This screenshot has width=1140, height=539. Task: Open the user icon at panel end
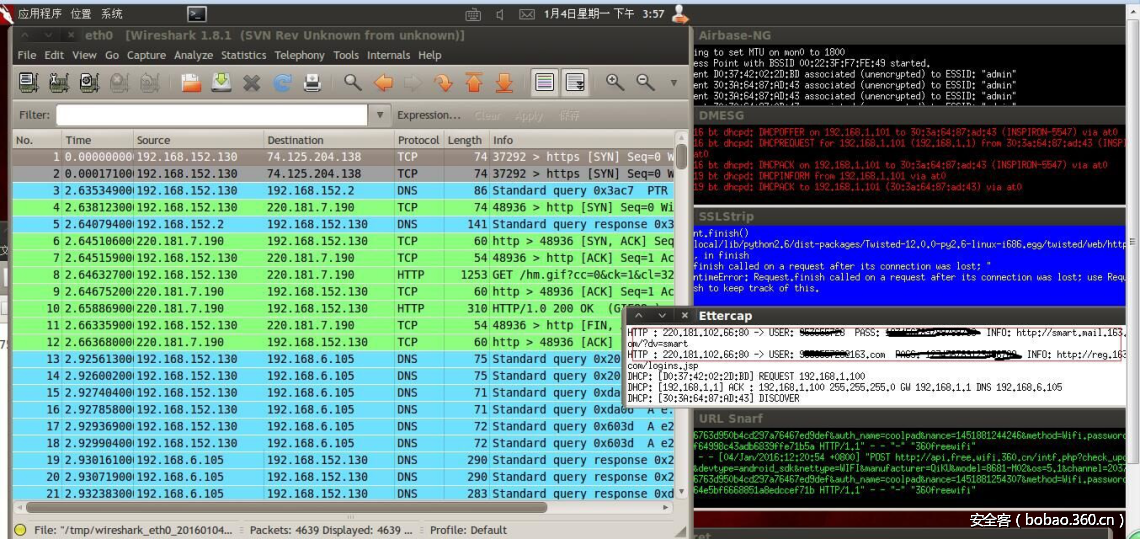[680, 13]
